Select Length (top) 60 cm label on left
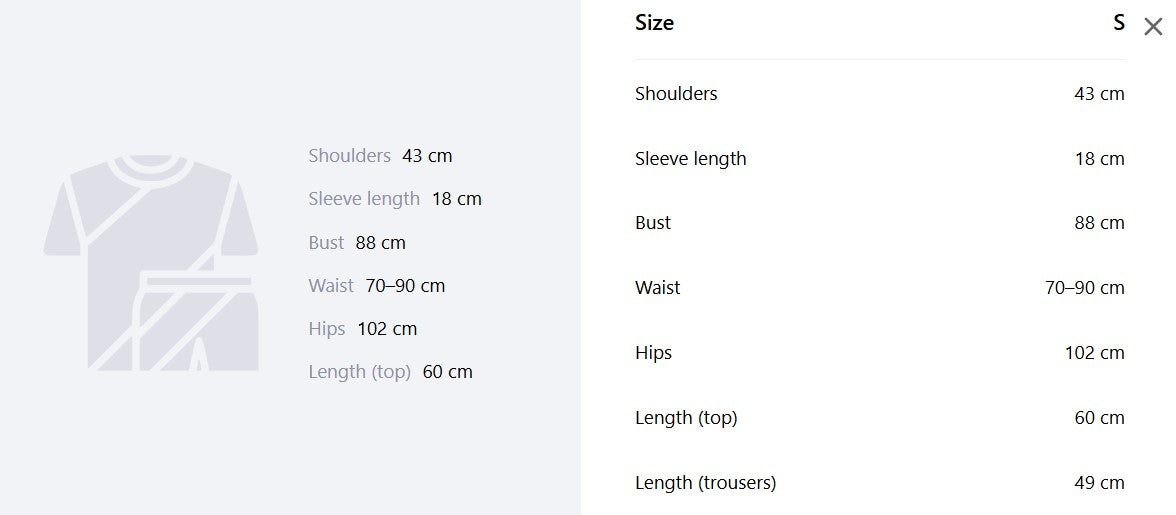1176x515 pixels. tap(390, 372)
